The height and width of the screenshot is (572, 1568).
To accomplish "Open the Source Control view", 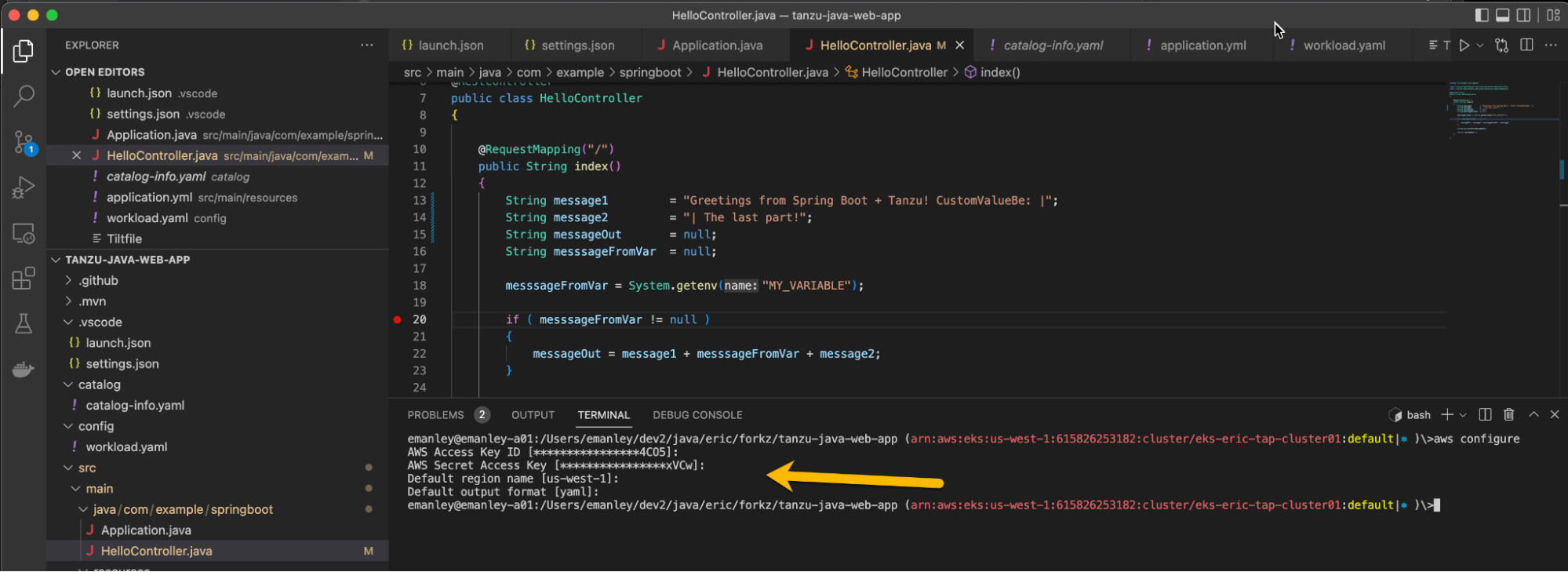I will click(x=24, y=142).
